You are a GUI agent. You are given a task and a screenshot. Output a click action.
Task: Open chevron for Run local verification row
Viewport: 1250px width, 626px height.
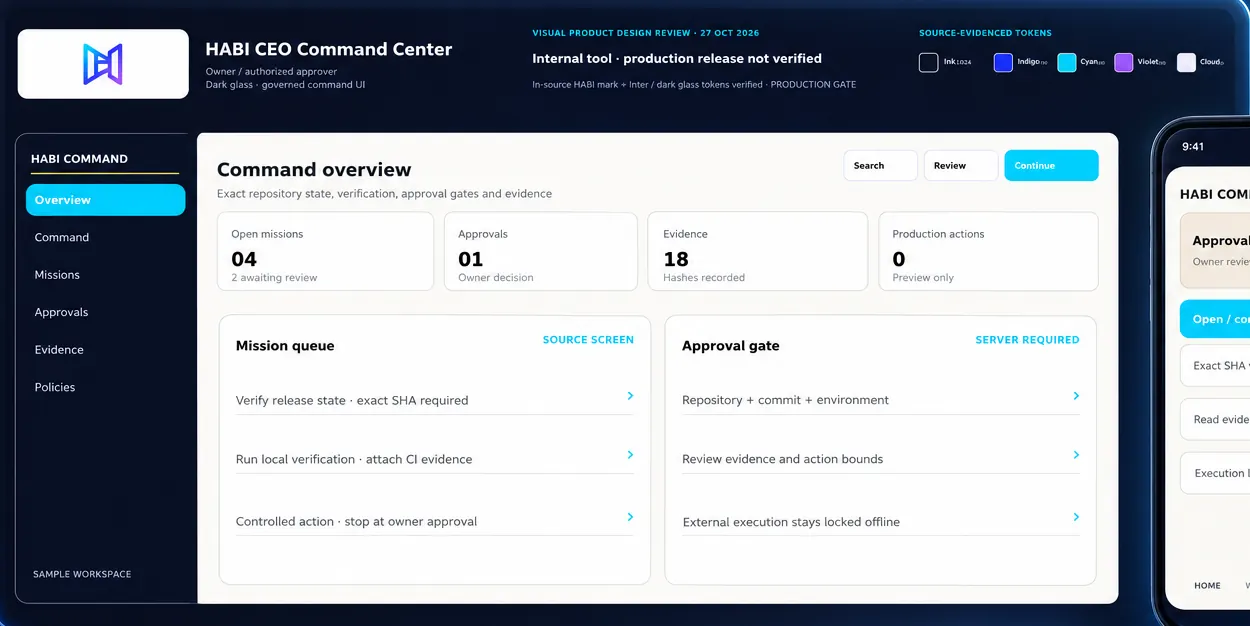[x=630, y=455]
